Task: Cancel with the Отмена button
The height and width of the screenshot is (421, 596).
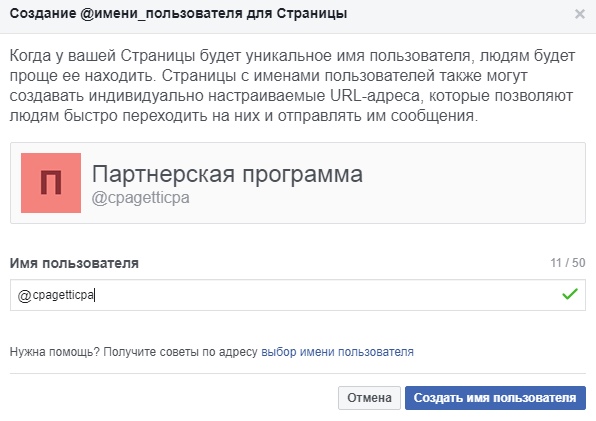Action: (x=369, y=398)
